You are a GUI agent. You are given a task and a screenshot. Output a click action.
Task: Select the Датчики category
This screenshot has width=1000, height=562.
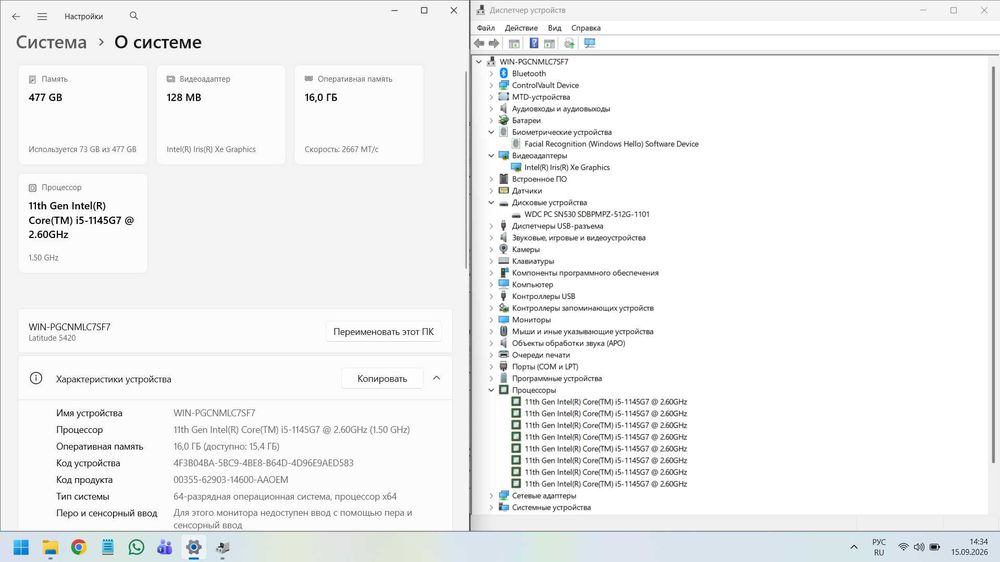pyautogui.click(x=527, y=191)
